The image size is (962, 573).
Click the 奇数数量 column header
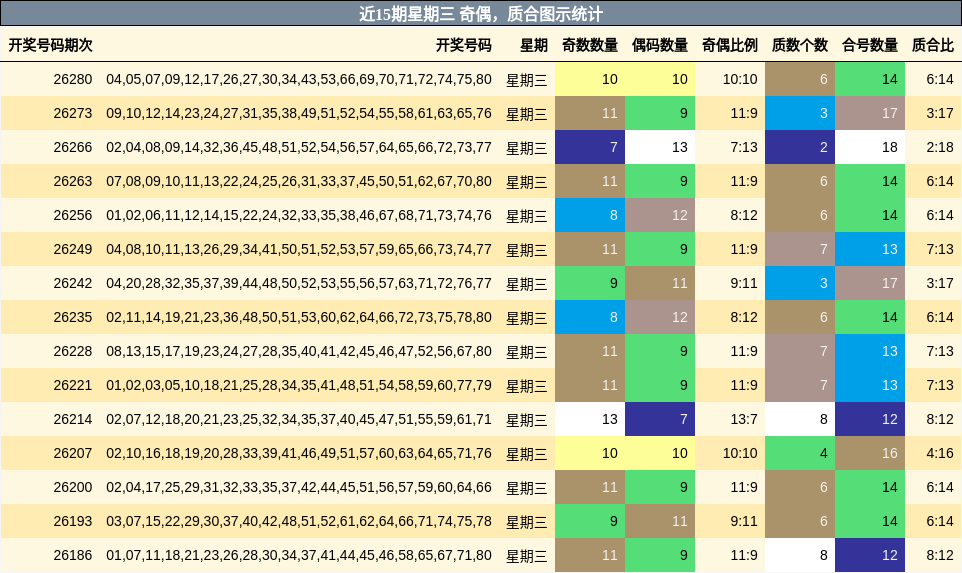[x=590, y=45]
